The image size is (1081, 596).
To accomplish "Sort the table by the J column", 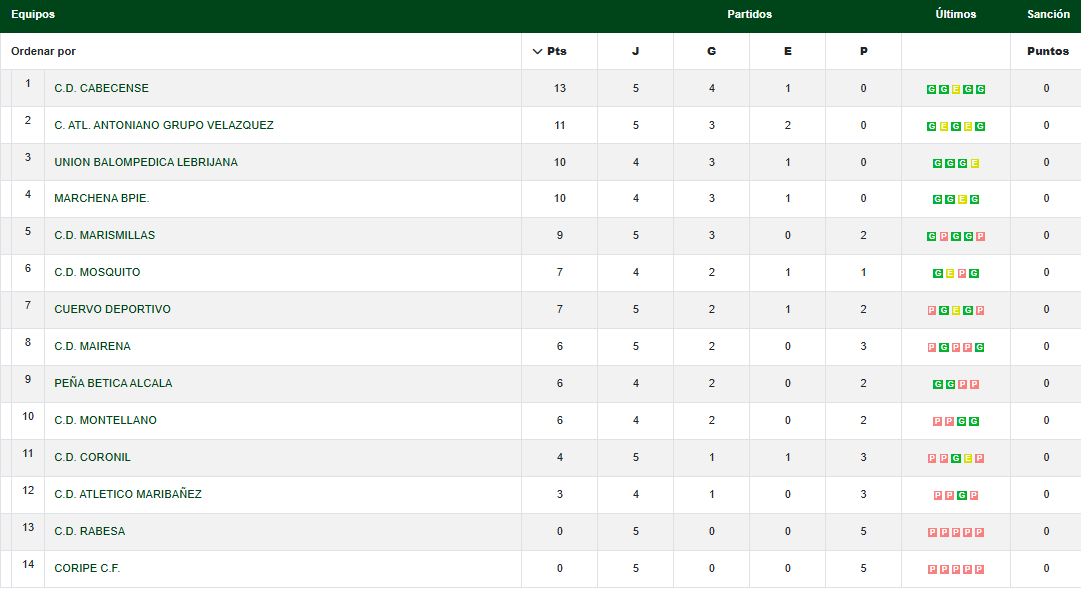I will click(x=635, y=52).
